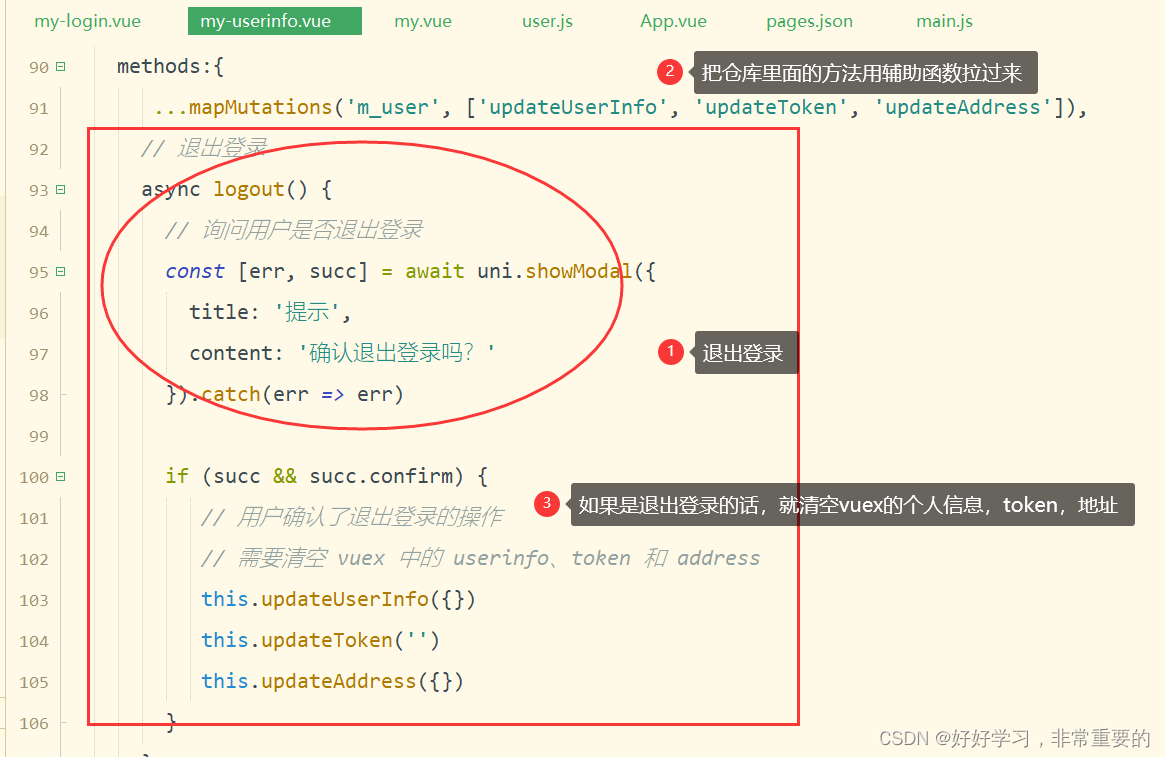This screenshot has width=1165, height=757.
Task: Click the 退出登录 annotation label
Action: pyautogui.click(x=745, y=352)
